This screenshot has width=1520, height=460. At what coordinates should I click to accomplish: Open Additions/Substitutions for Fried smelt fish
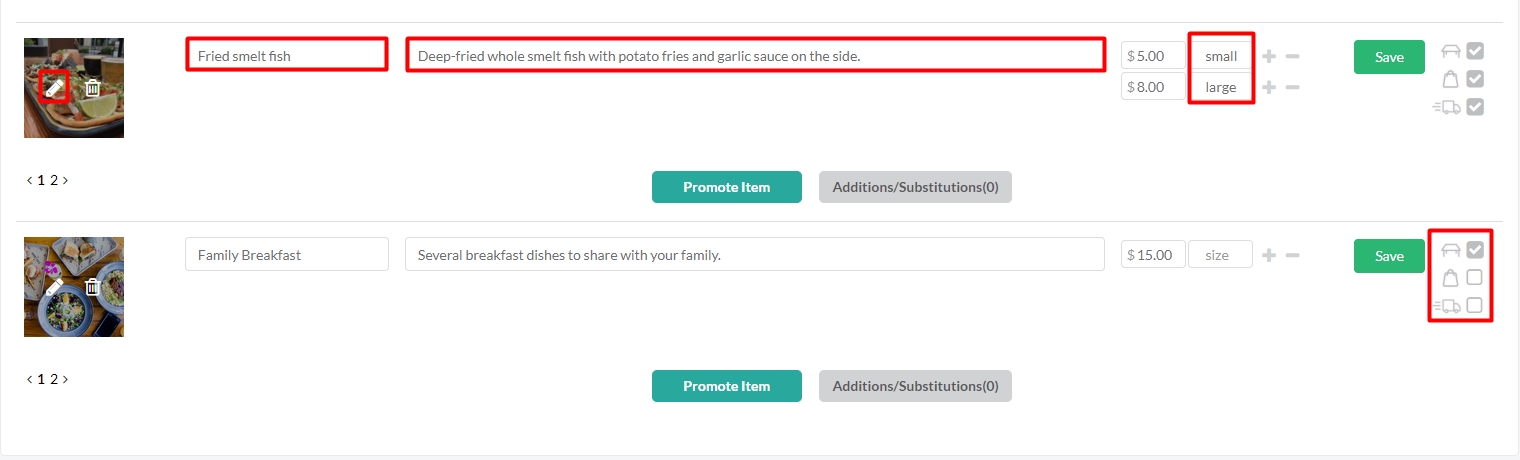(x=915, y=187)
